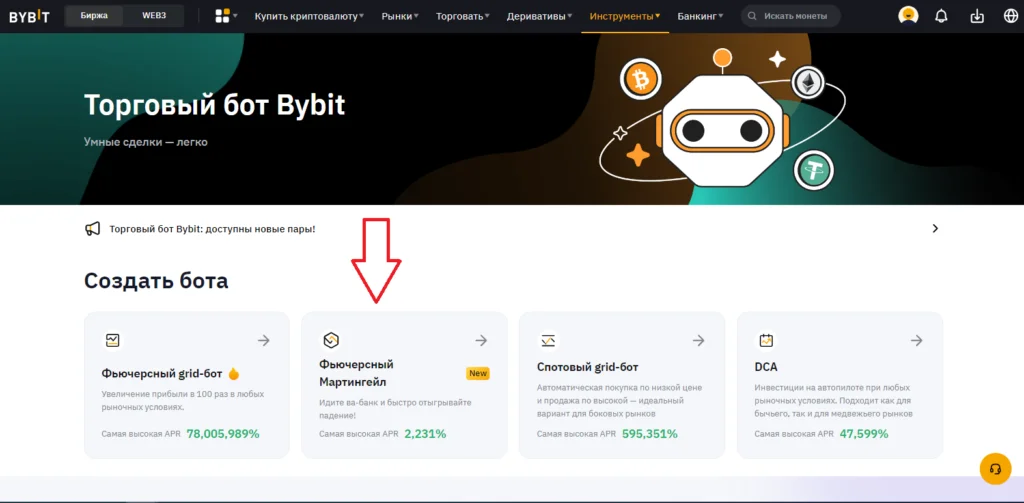This screenshot has width=1024, height=503.
Task: Click the arrow on the DCA card
Action: tap(916, 341)
